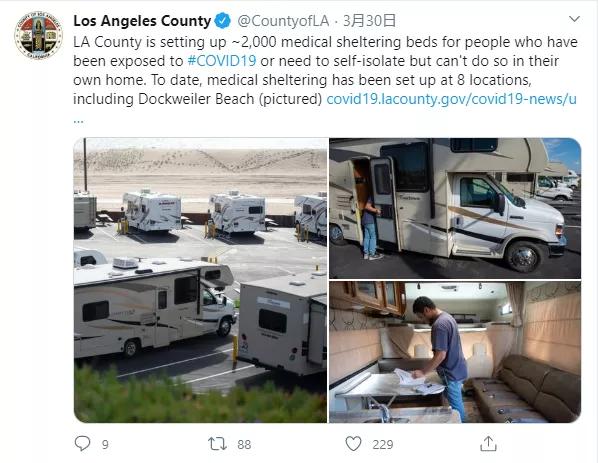Open the photo of person entering RV
Screen dimensions: 598x463
(x=455, y=208)
